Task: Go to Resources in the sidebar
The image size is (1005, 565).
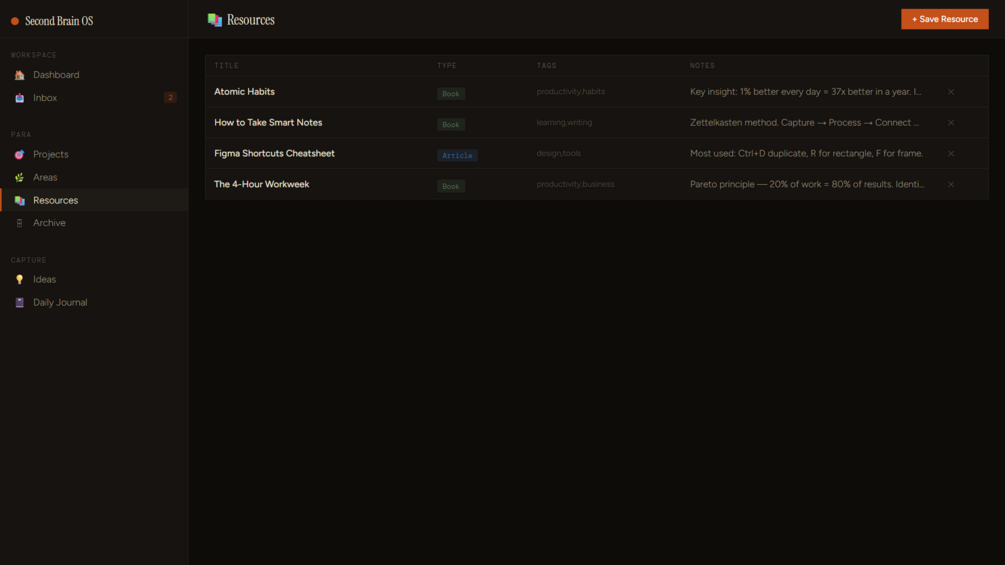Action: pos(94,201)
